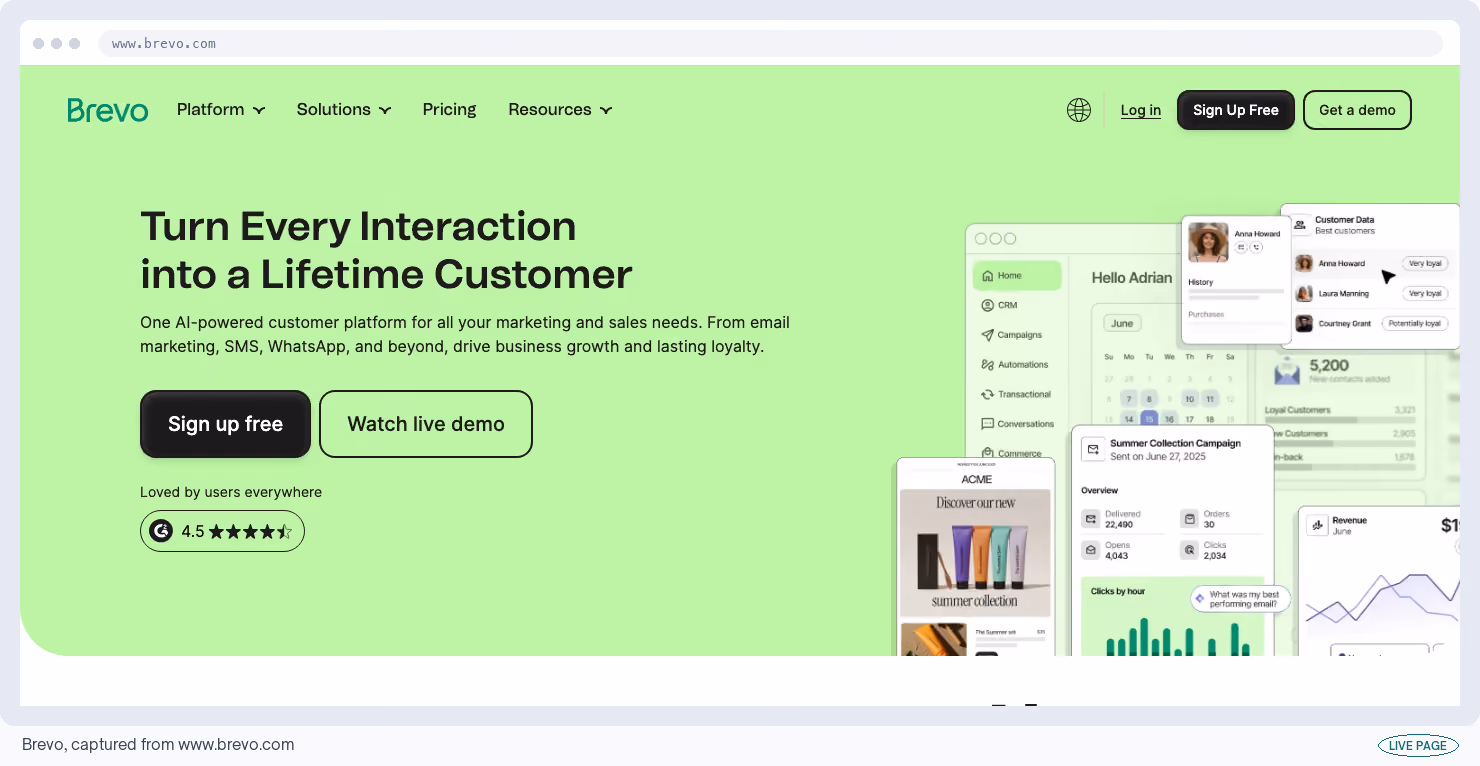
Task: Expand the Resources menu
Action: (x=560, y=110)
